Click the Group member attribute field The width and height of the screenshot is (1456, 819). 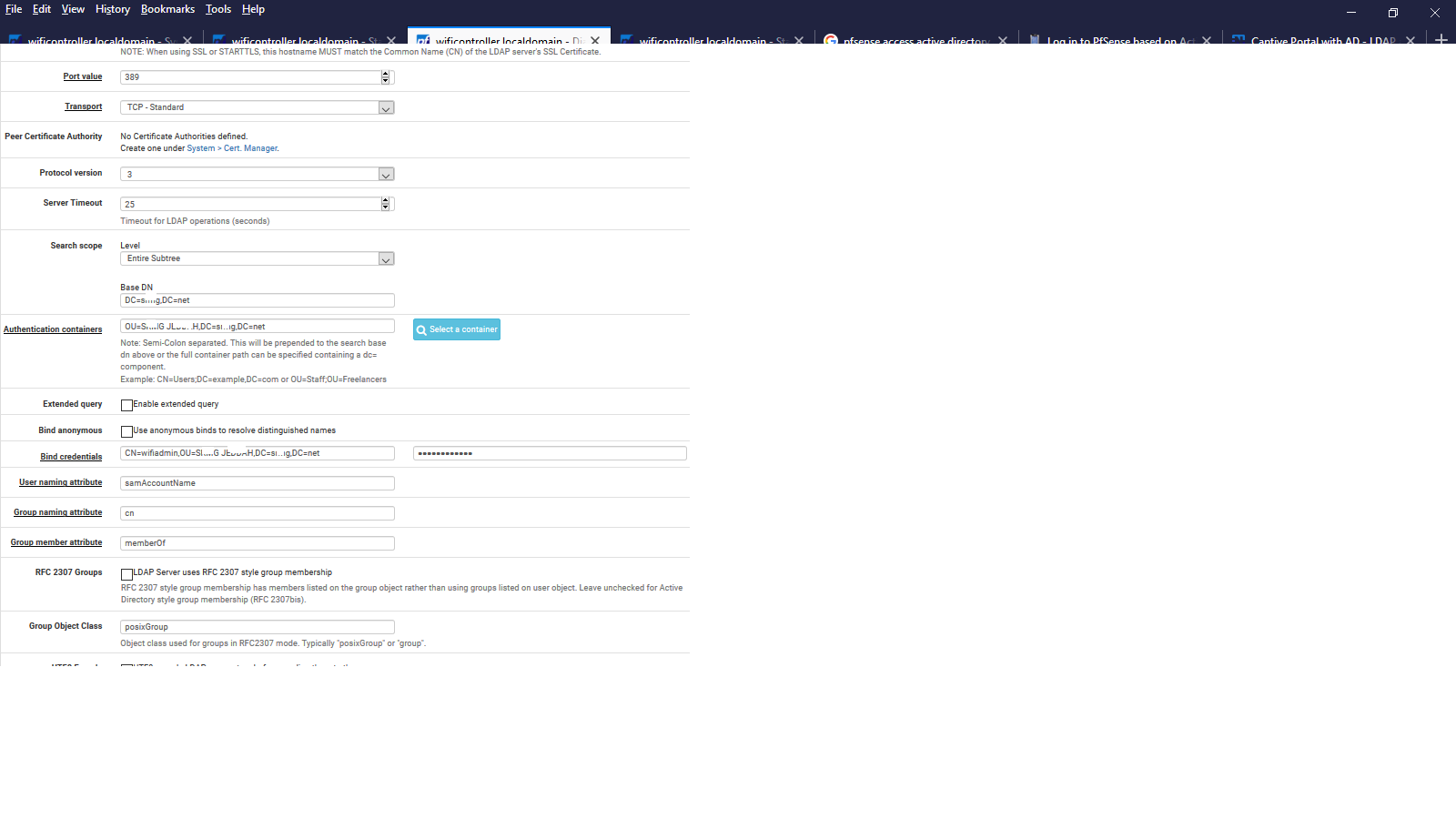click(x=258, y=543)
